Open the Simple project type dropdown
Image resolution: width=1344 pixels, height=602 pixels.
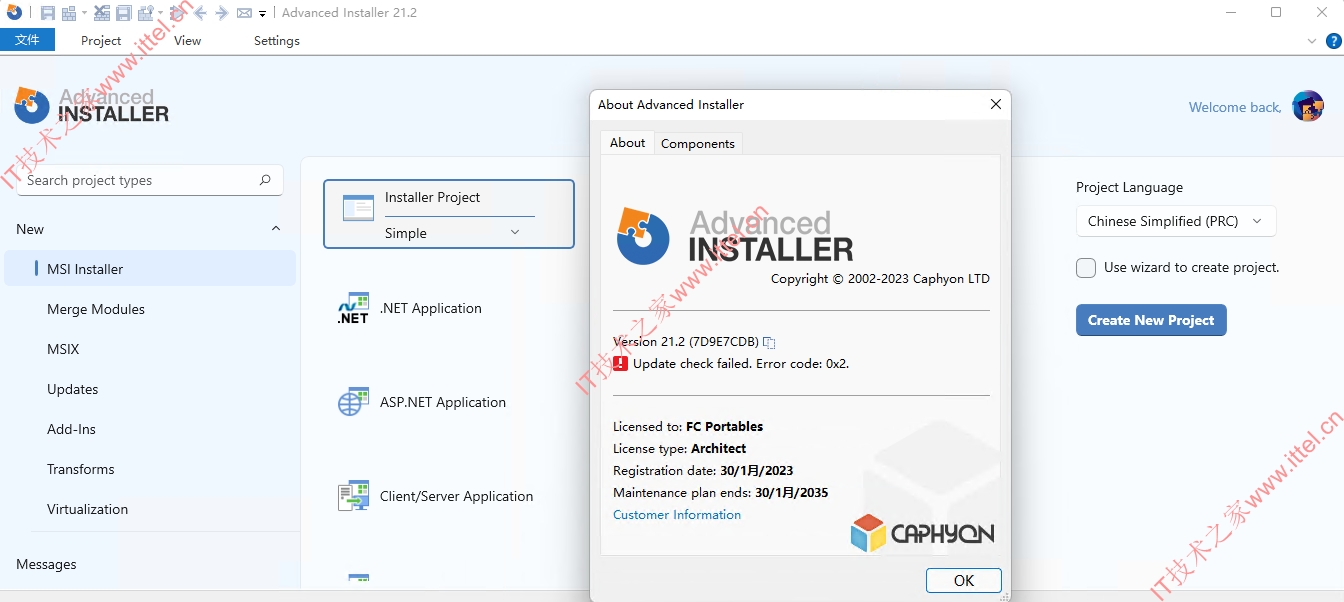coord(459,233)
